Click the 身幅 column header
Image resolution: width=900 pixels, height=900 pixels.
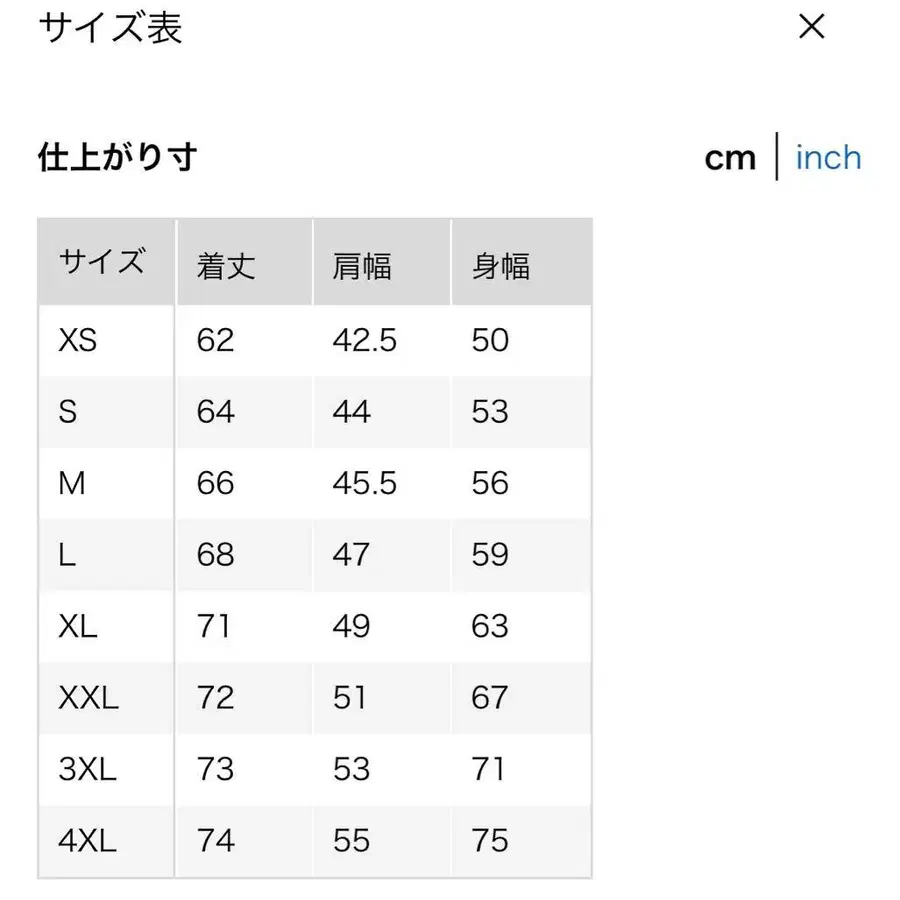click(x=500, y=266)
